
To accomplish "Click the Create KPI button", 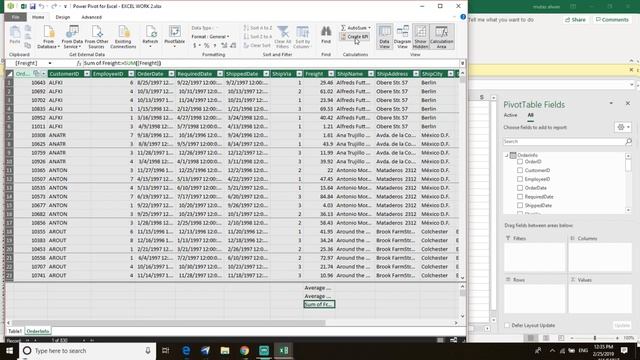I will [x=354, y=36].
